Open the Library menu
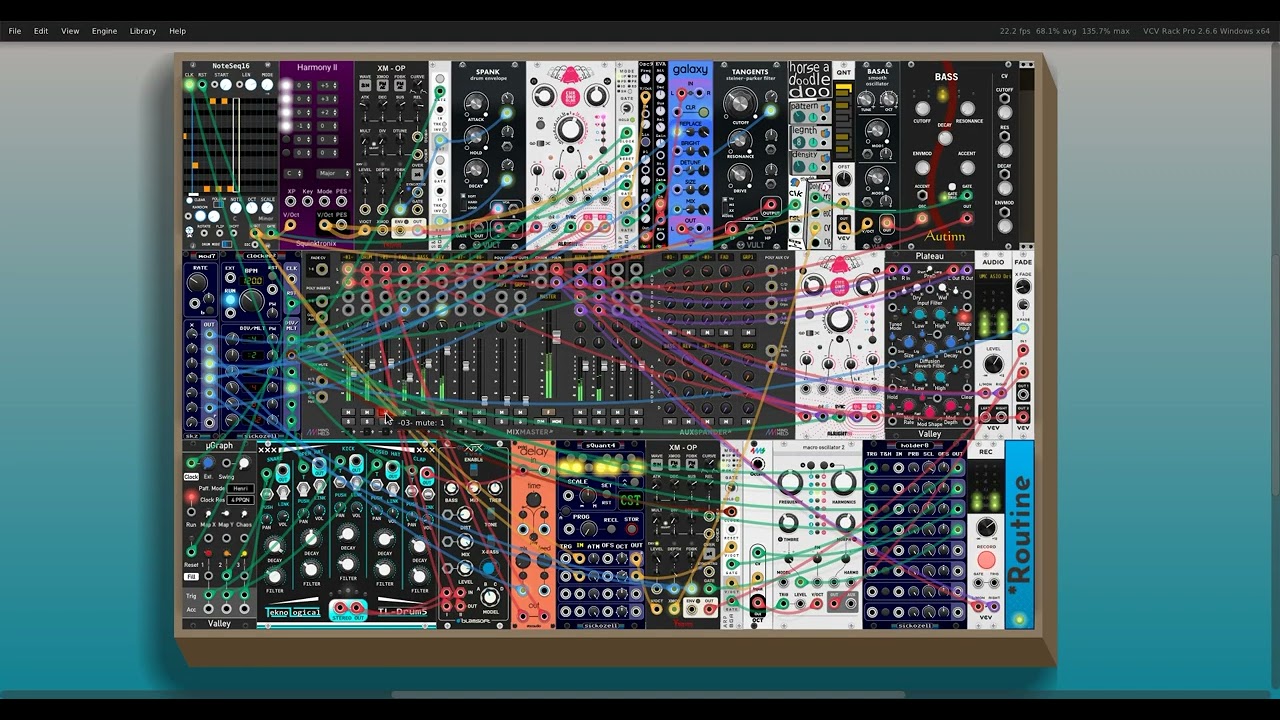 143,31
